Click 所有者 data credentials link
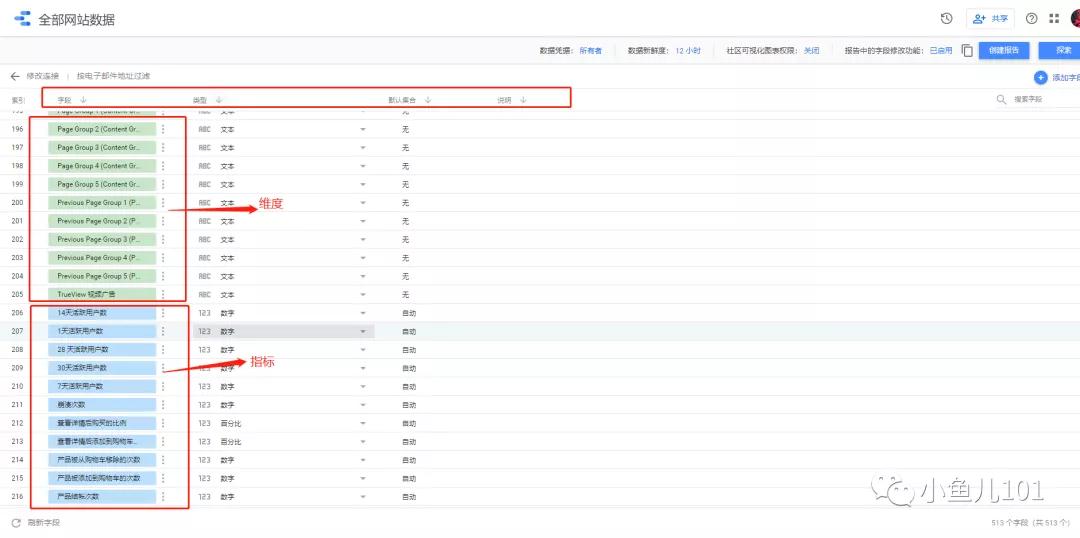The width and height of the screenshot is (1080, 538). tap(590, 51)
